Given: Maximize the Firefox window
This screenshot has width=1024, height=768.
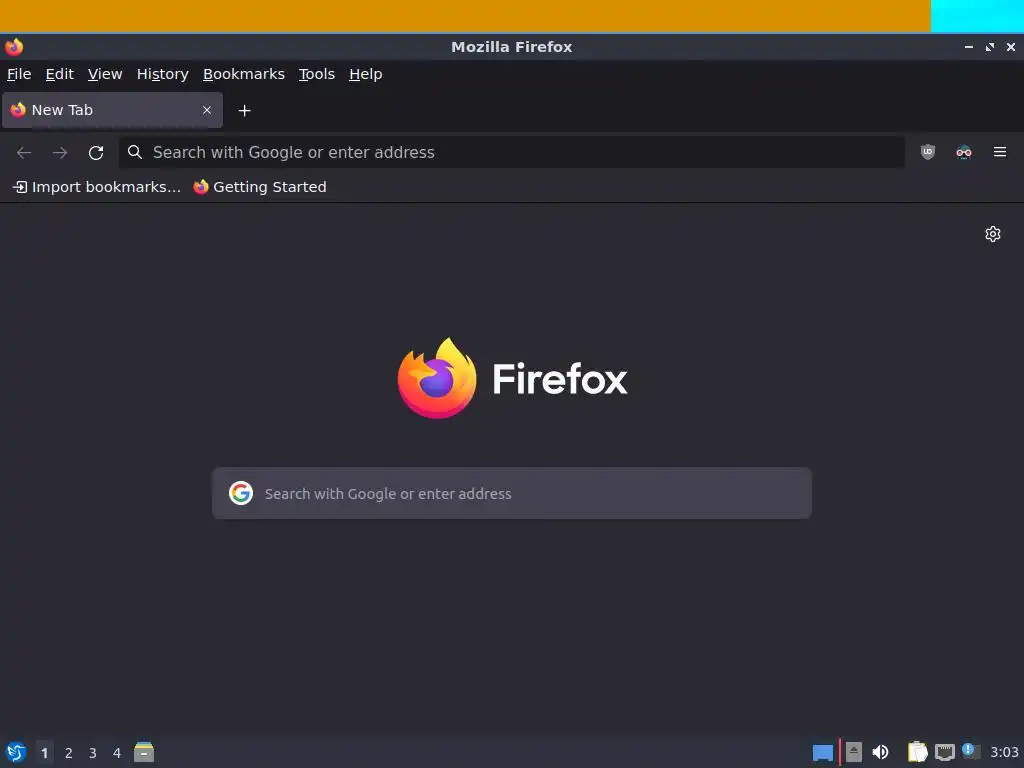Looking at the screenshot, I should [x=990, y=47].
